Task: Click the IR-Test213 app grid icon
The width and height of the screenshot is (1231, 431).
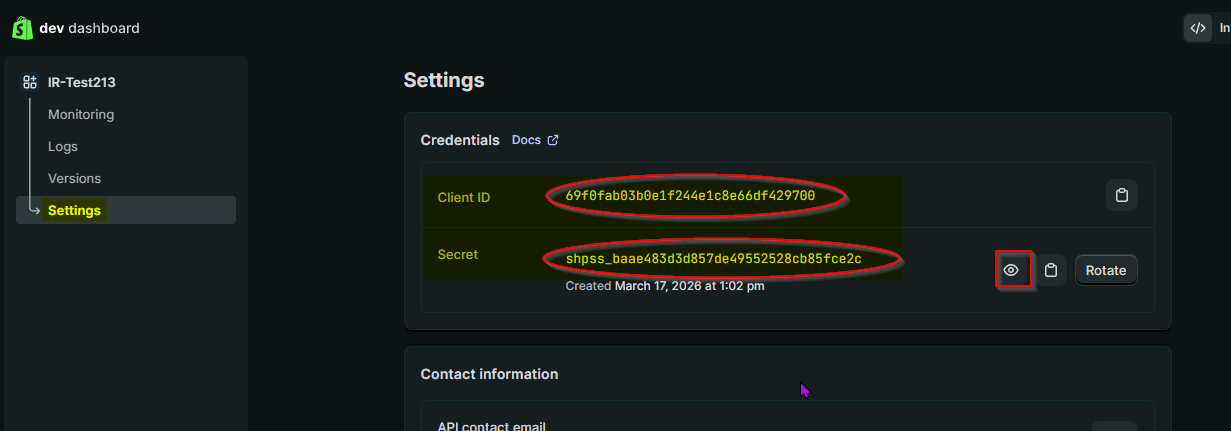Action: 30,82
